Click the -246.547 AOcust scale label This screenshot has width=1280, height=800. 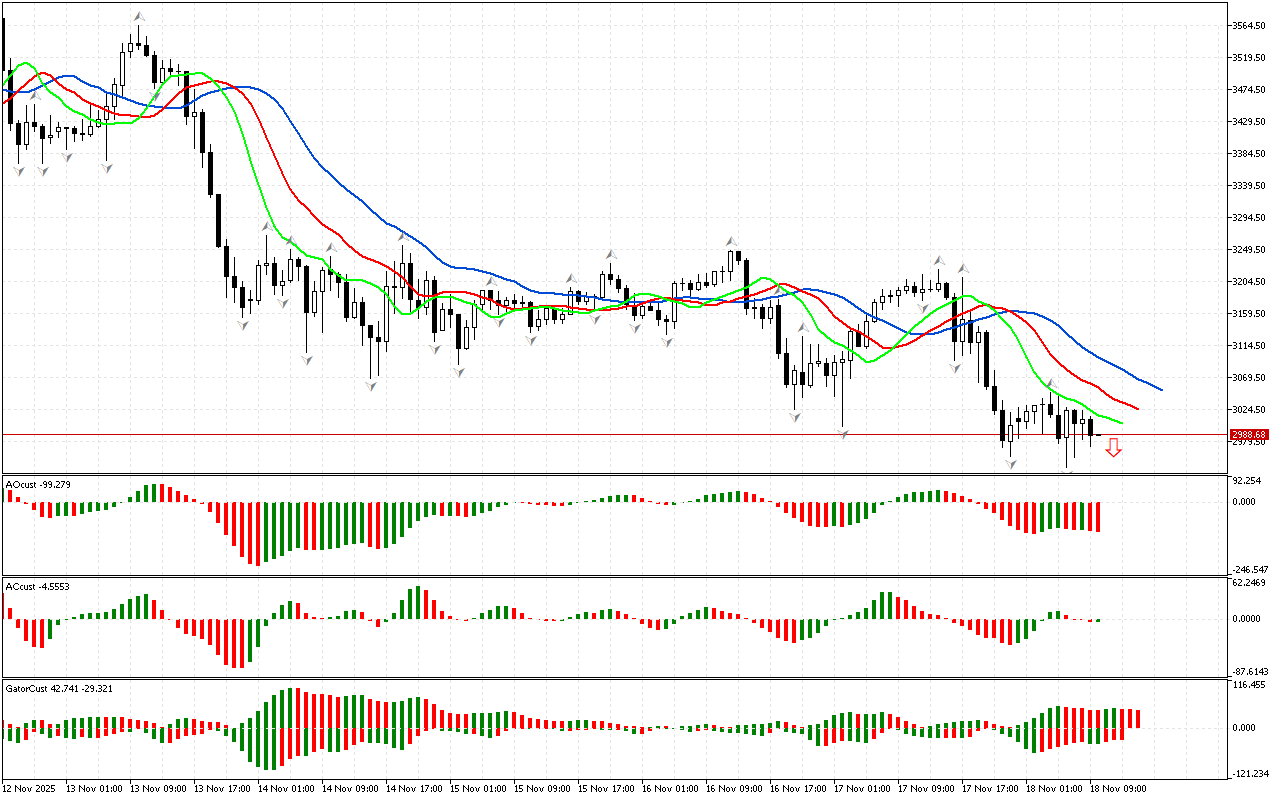click(x=1250, y=569)
